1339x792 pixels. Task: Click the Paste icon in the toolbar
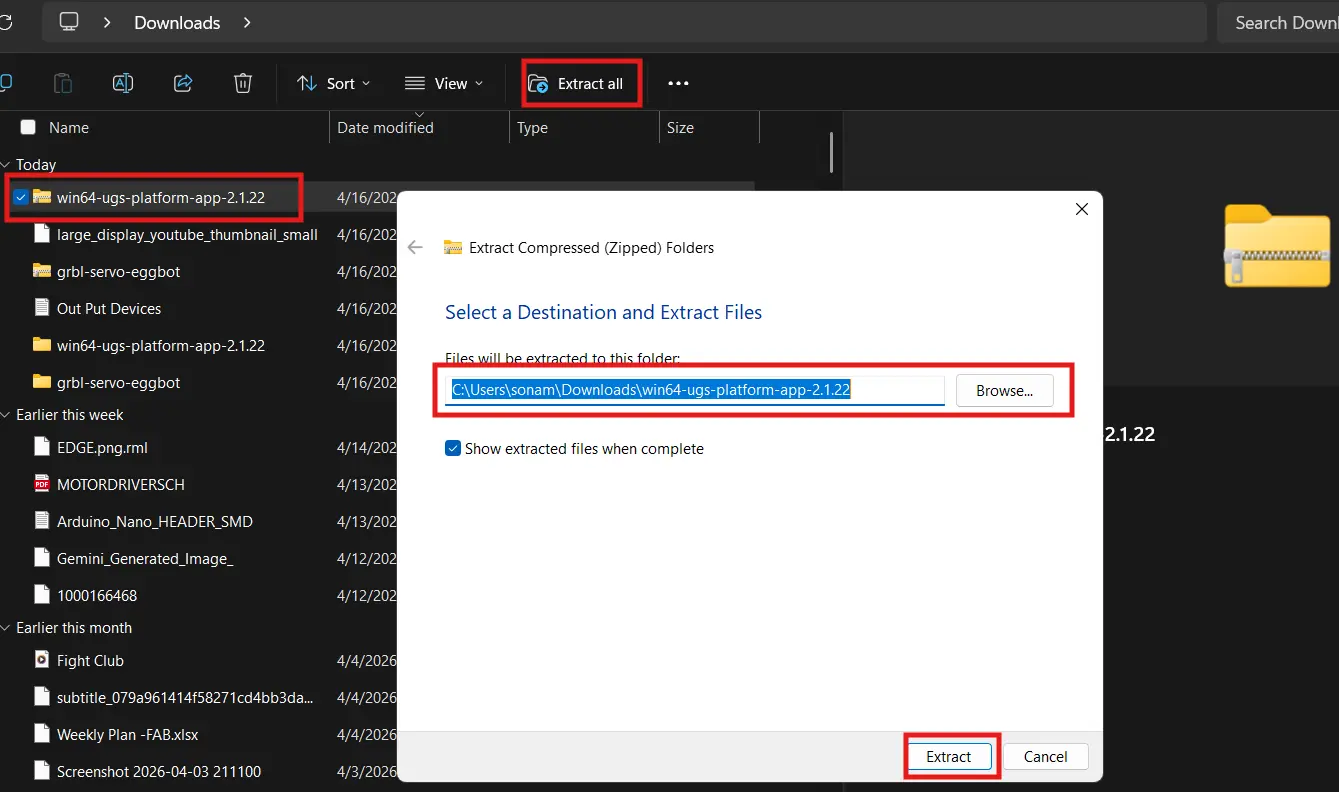point(63,83)
